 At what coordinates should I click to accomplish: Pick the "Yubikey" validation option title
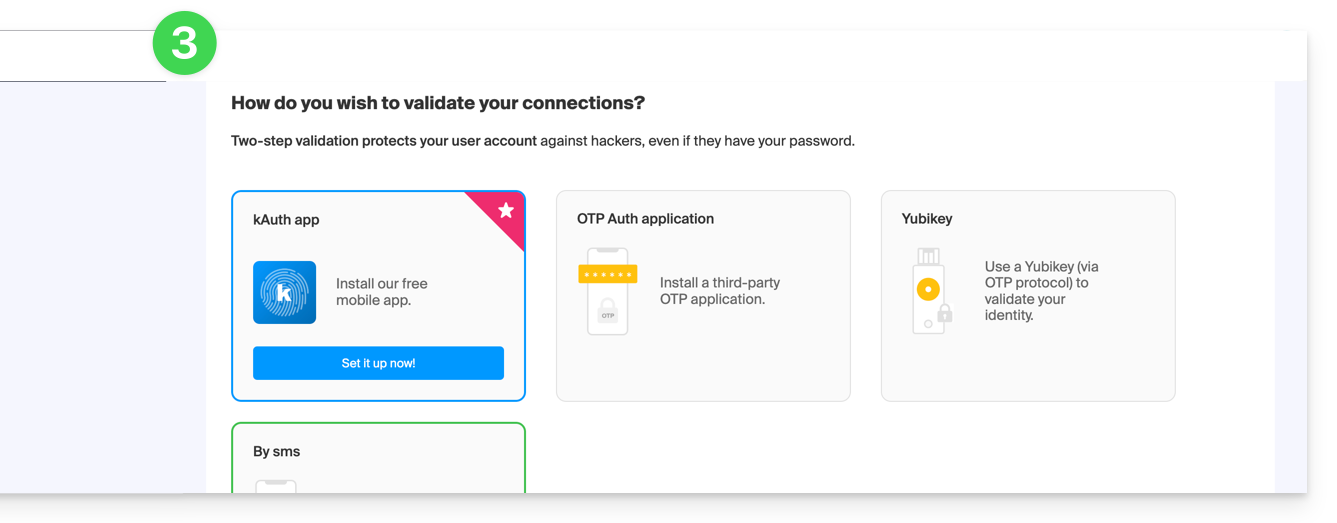(926, 218)
